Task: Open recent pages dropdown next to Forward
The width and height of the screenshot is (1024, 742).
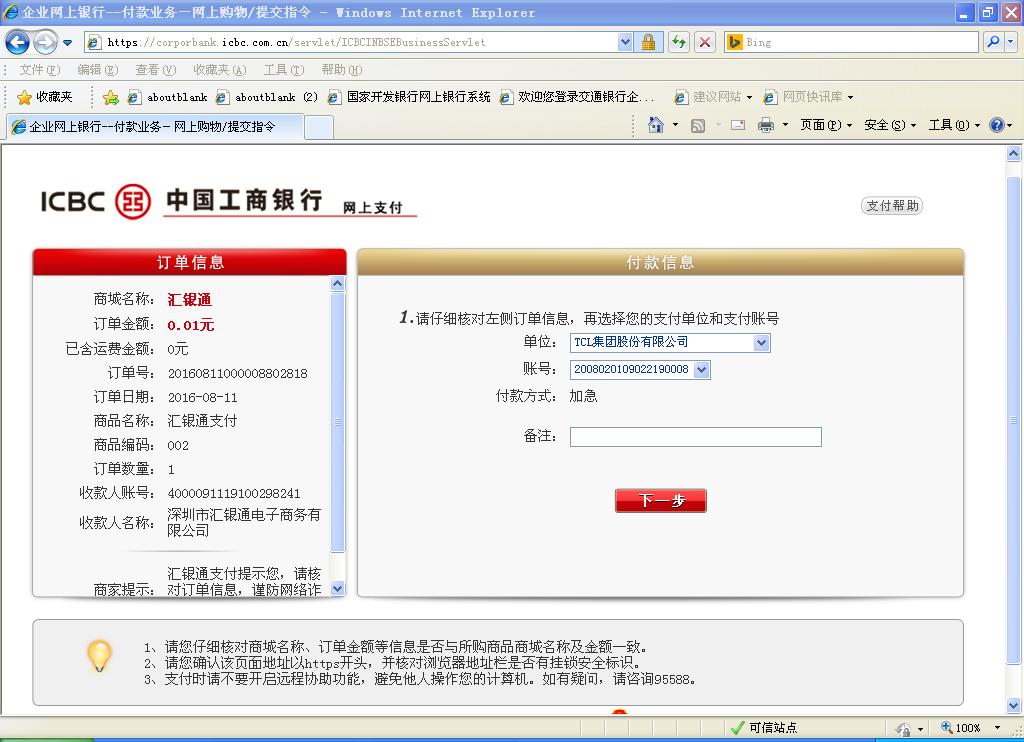Action: pos(67,43)
